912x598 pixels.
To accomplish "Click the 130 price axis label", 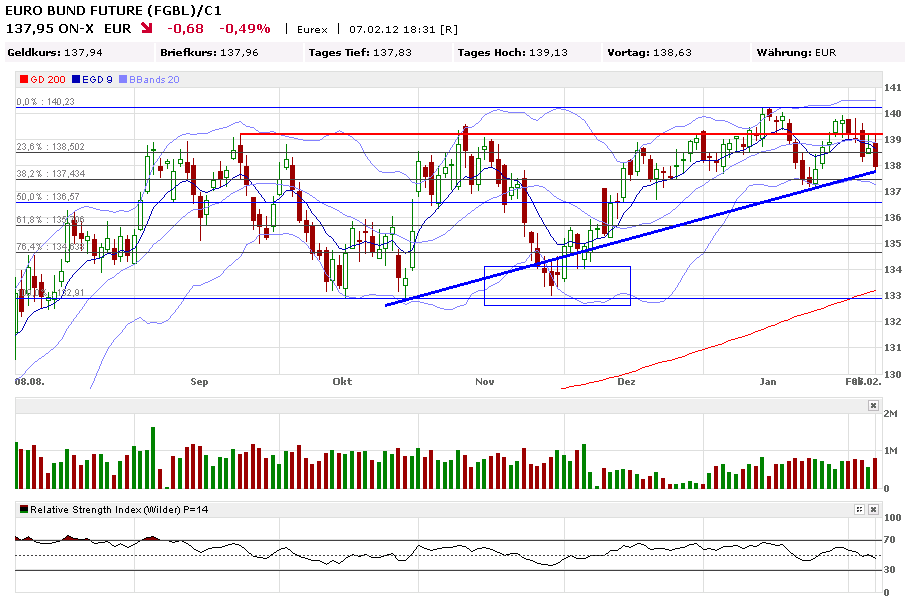I will [x=892, y=374].
